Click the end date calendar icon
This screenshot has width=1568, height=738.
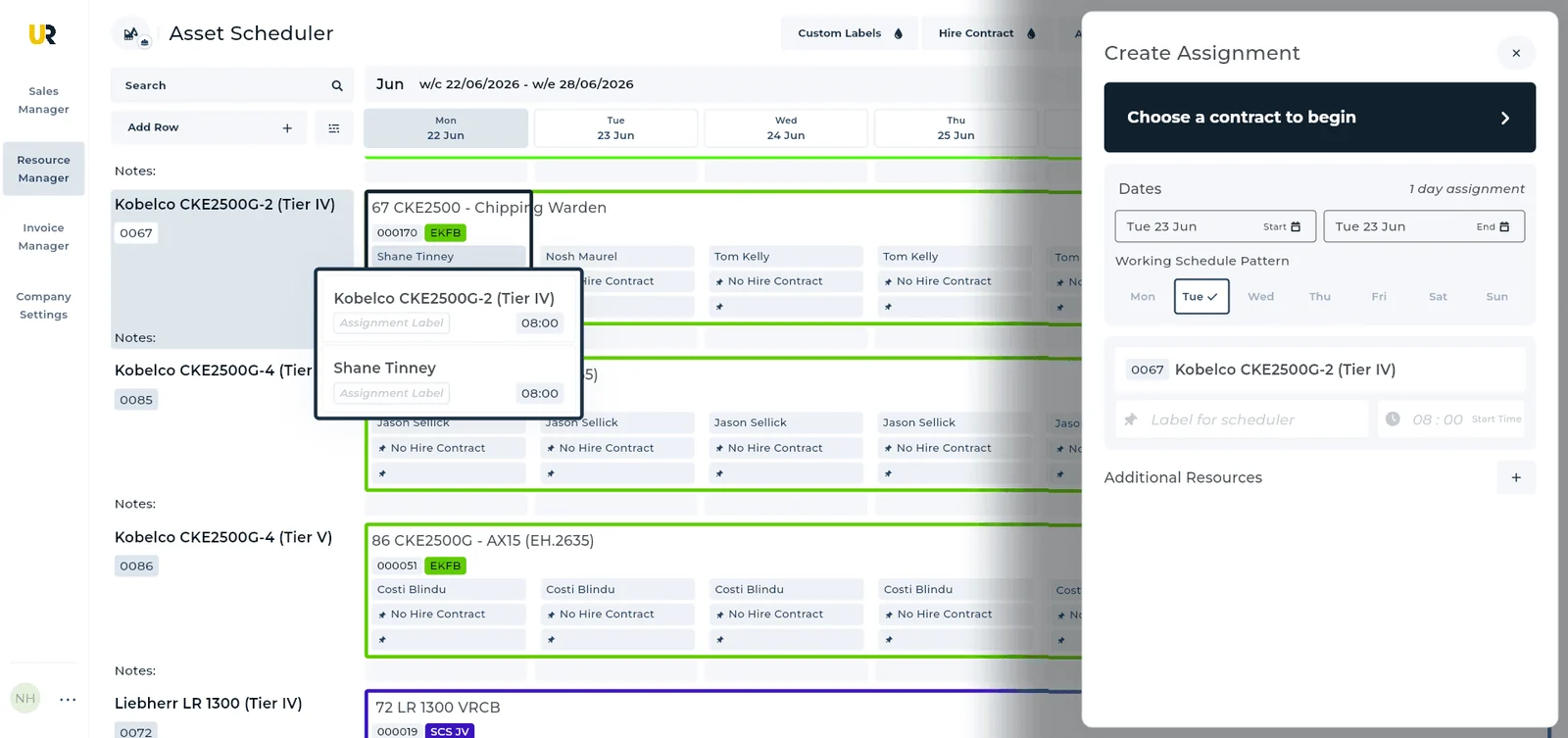pos(1504,226)
